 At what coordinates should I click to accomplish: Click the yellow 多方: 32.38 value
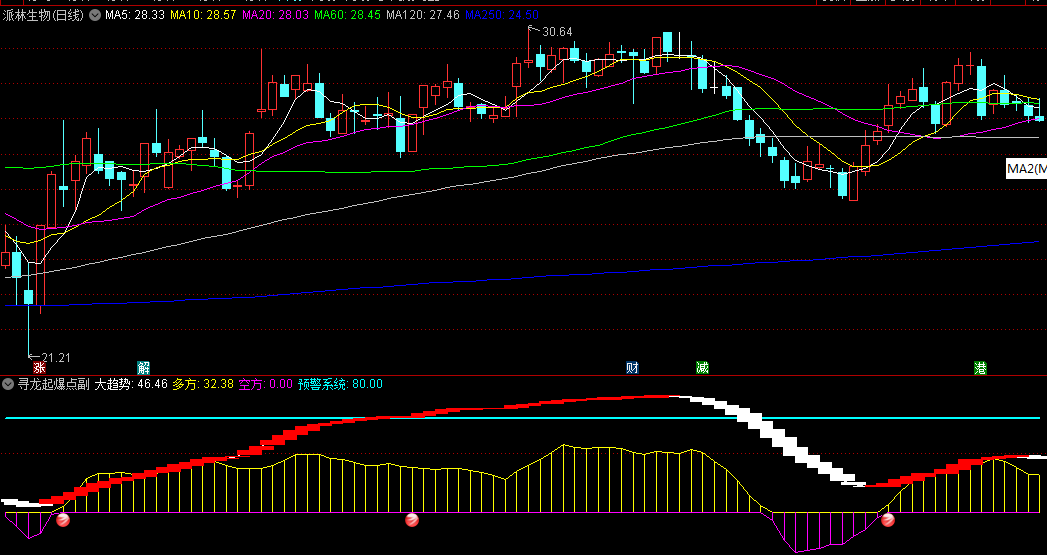[203, 384]
